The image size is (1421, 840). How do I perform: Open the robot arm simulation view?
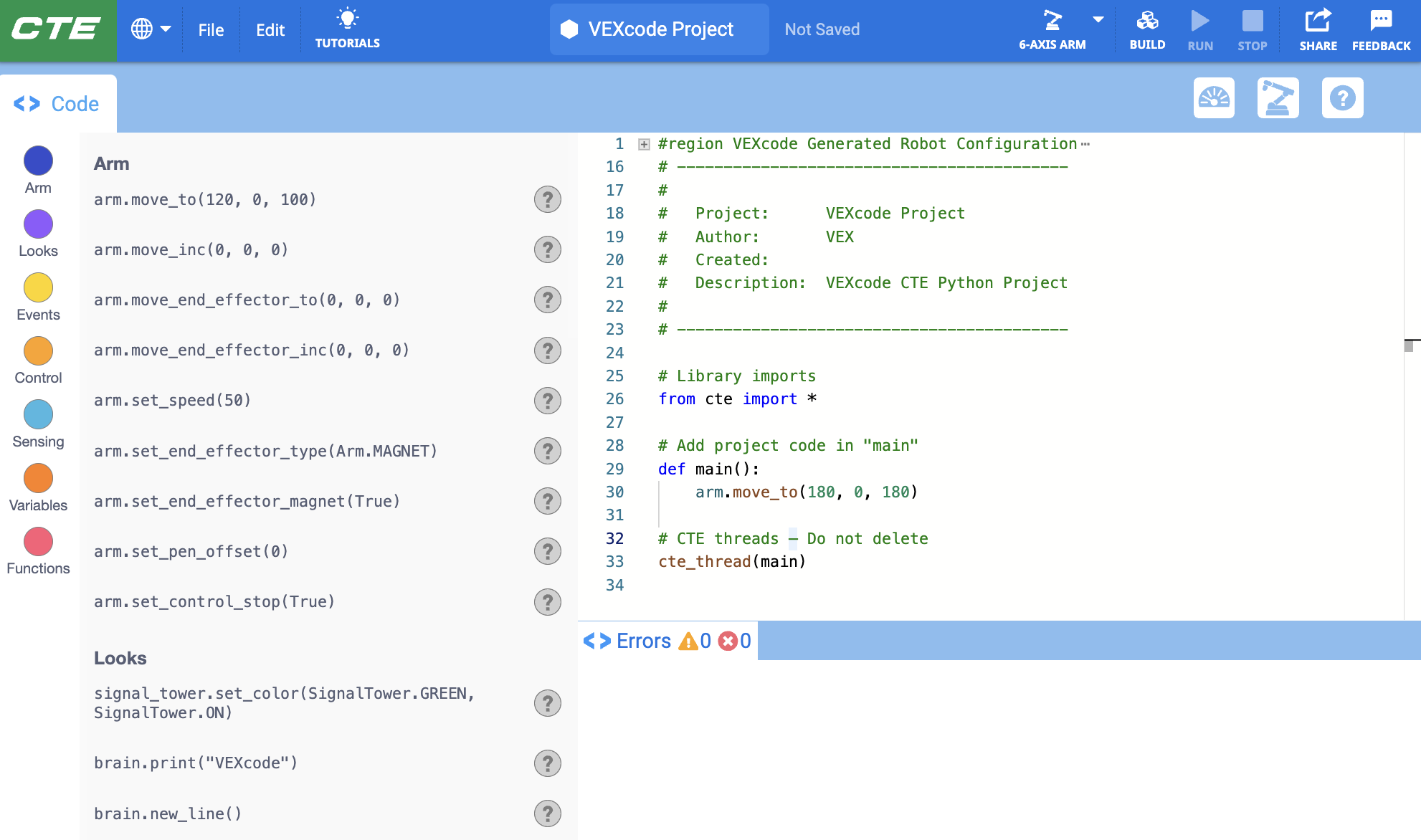point(1278,98)
